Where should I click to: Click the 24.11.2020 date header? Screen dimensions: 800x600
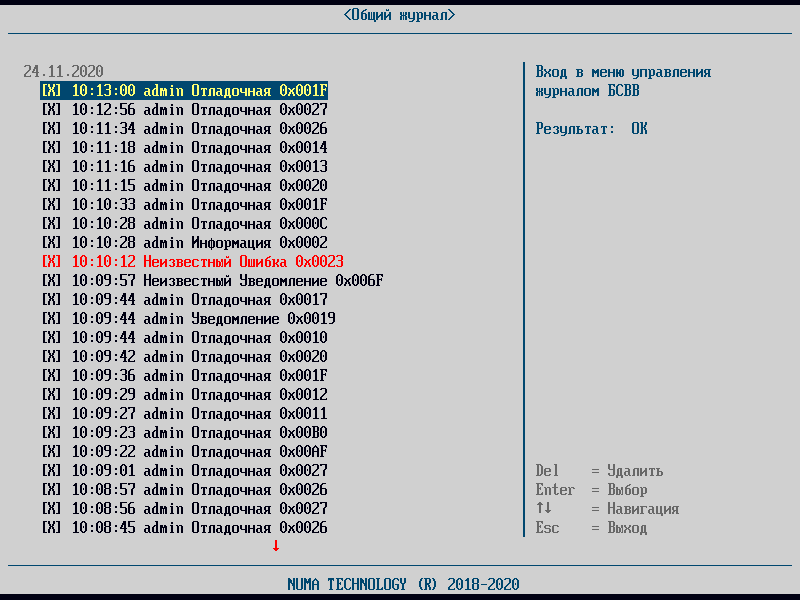click(63, 72)
